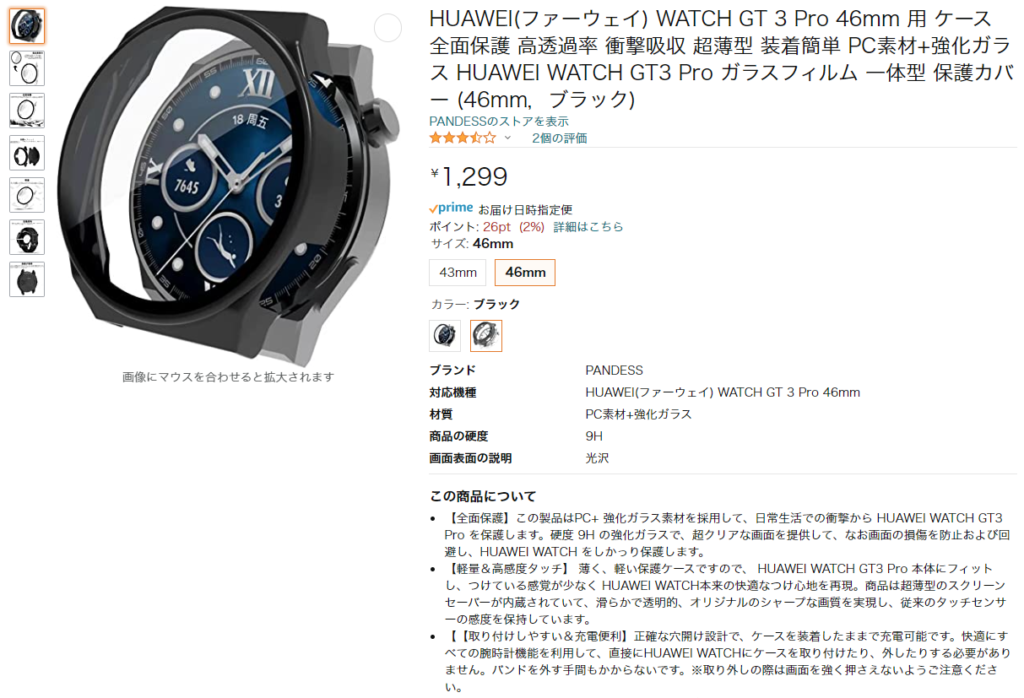Select the blue-face watch color swatch
The height and width of the screenshot is (698, 1024).
pos(445,336)
